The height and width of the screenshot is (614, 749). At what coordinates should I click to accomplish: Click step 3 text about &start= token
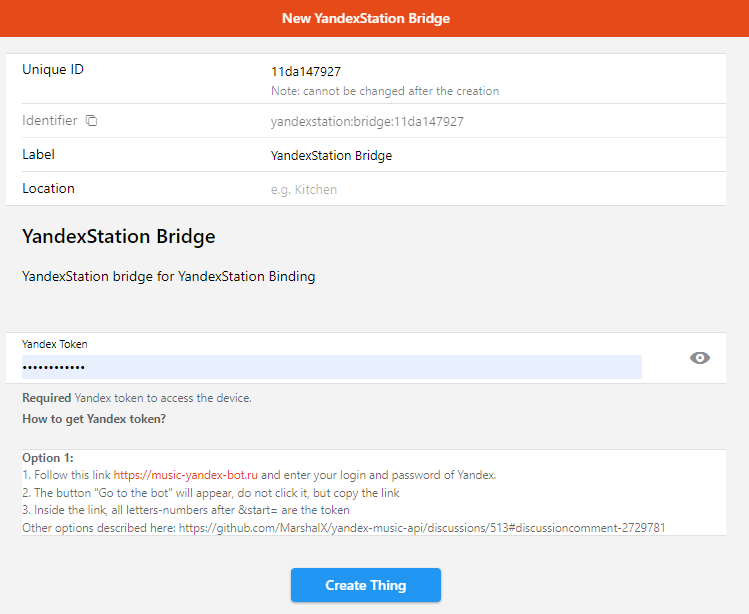tap(186, 510)
